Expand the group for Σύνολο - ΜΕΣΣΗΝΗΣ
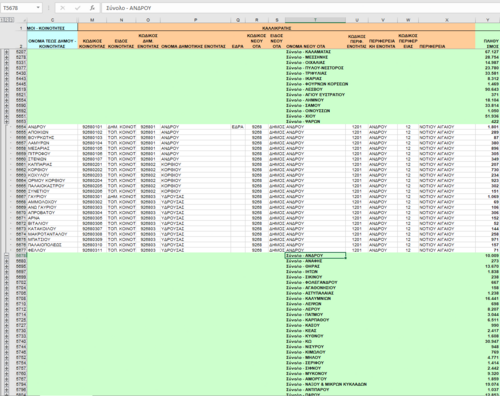 tap(6, 57)
